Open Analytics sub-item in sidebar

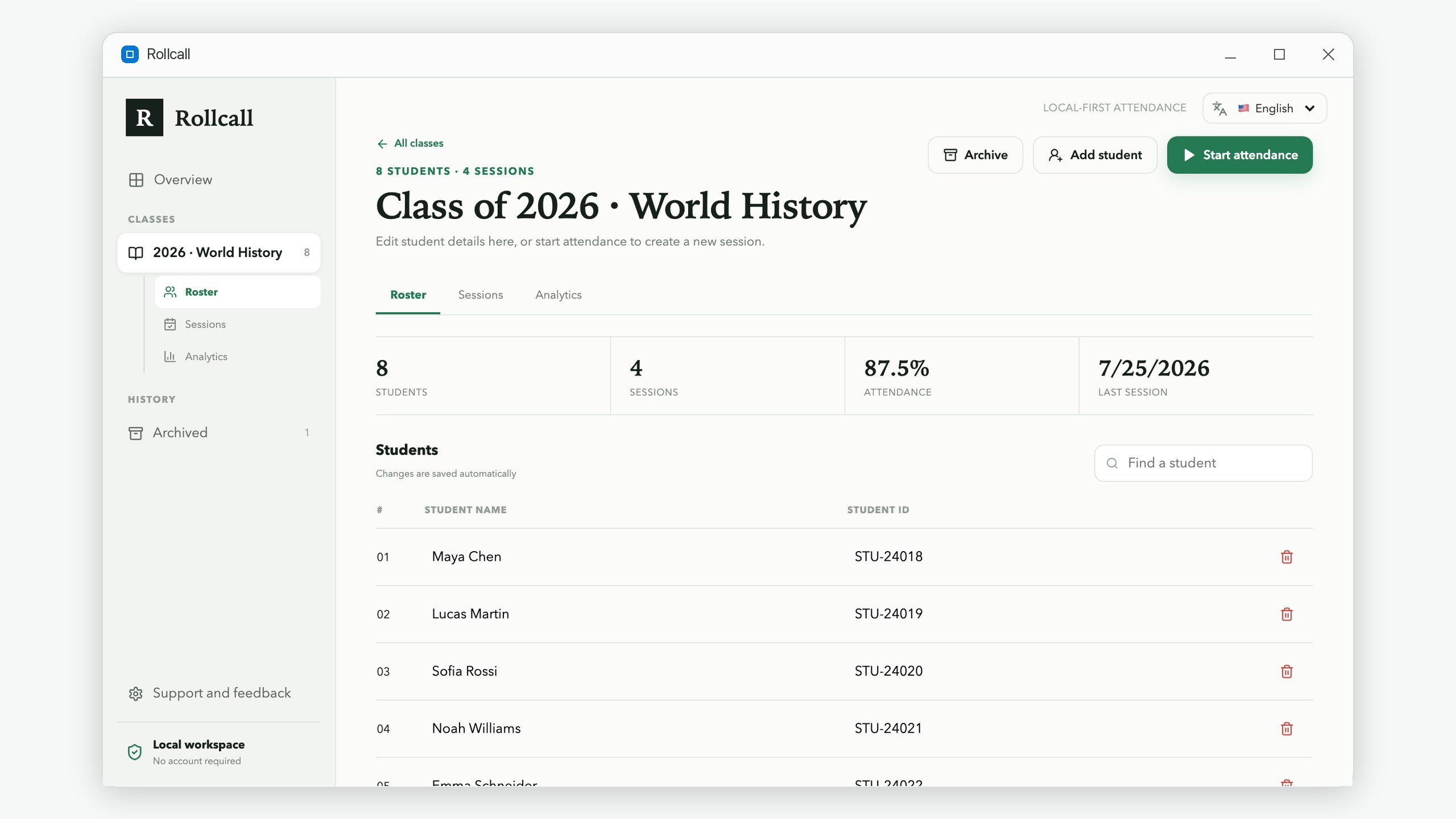click(238, 357)
